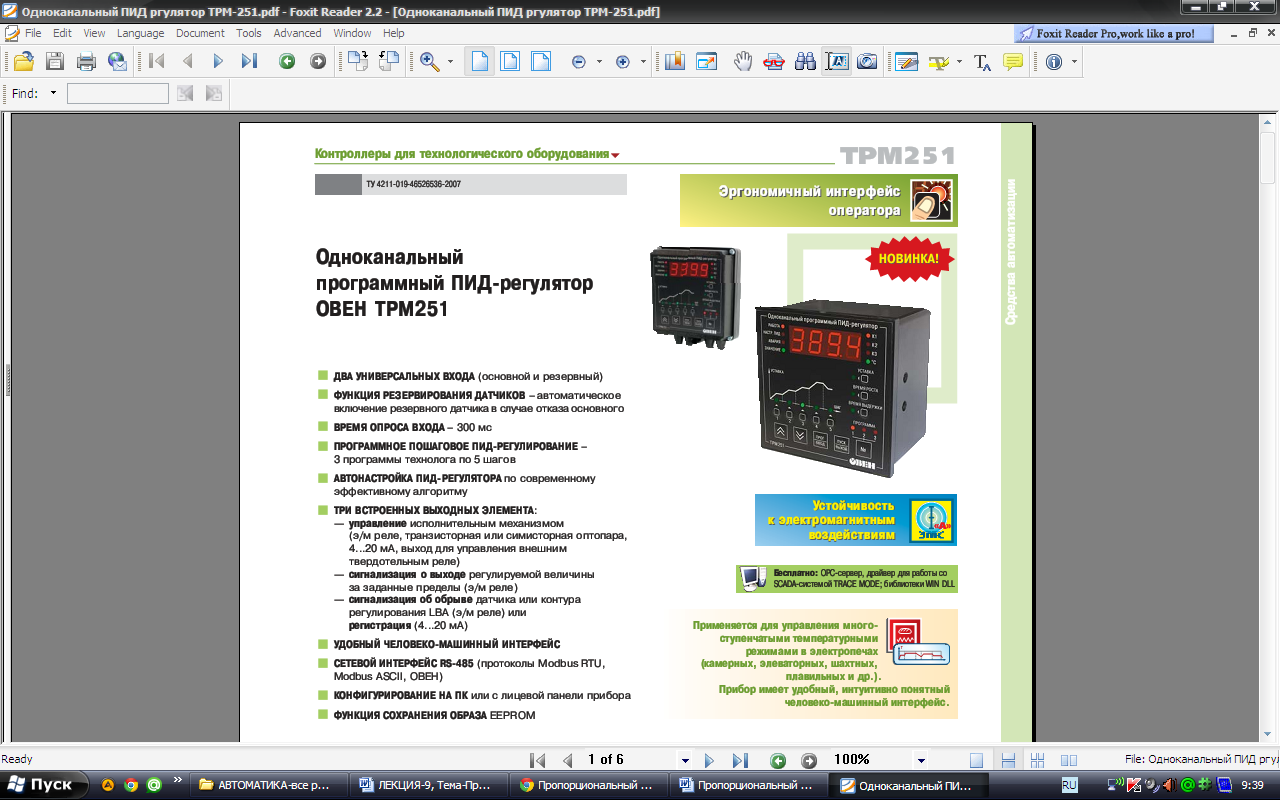The height and width of the screenshot is (800, 1280).
Task: Switch to Continuous layout in status bar
Action: pos(1009,760)
